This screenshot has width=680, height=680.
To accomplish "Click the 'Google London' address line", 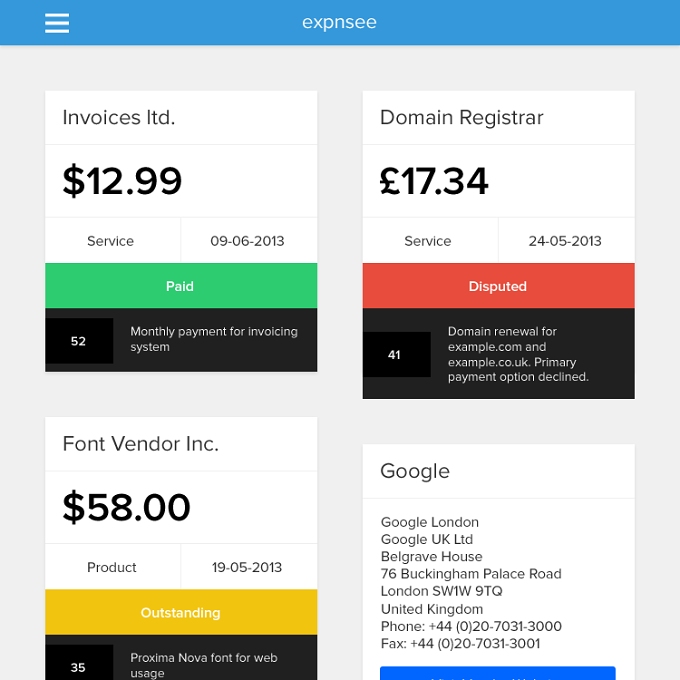I will tap(430, 522).
